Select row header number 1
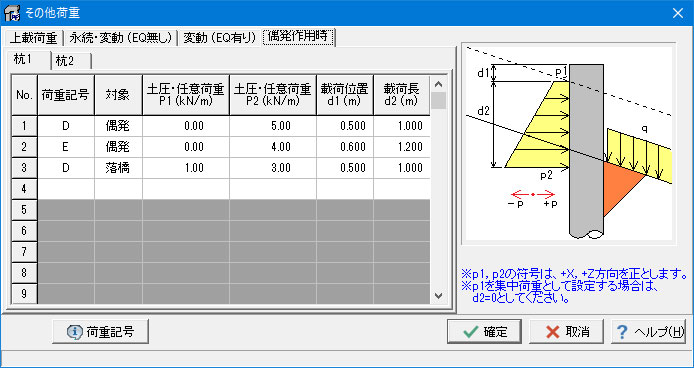This screenshot has height=368, width=694. coord(24,126)
